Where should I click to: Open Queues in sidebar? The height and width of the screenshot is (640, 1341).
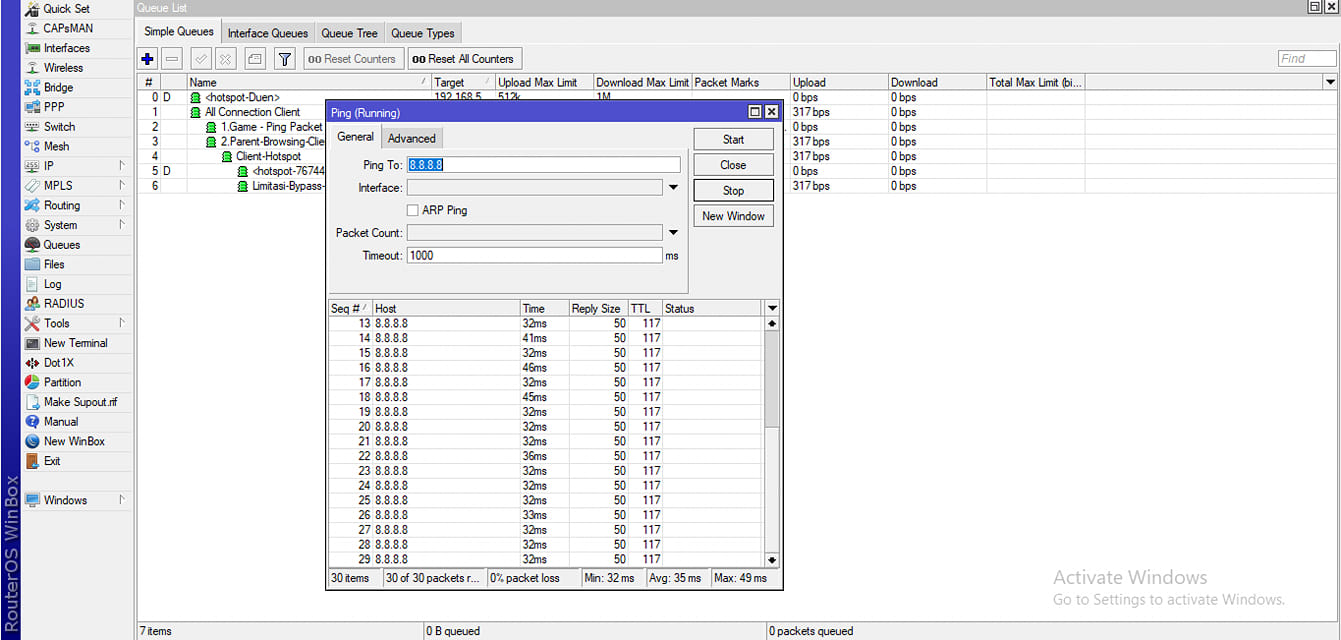coord(61,245)
